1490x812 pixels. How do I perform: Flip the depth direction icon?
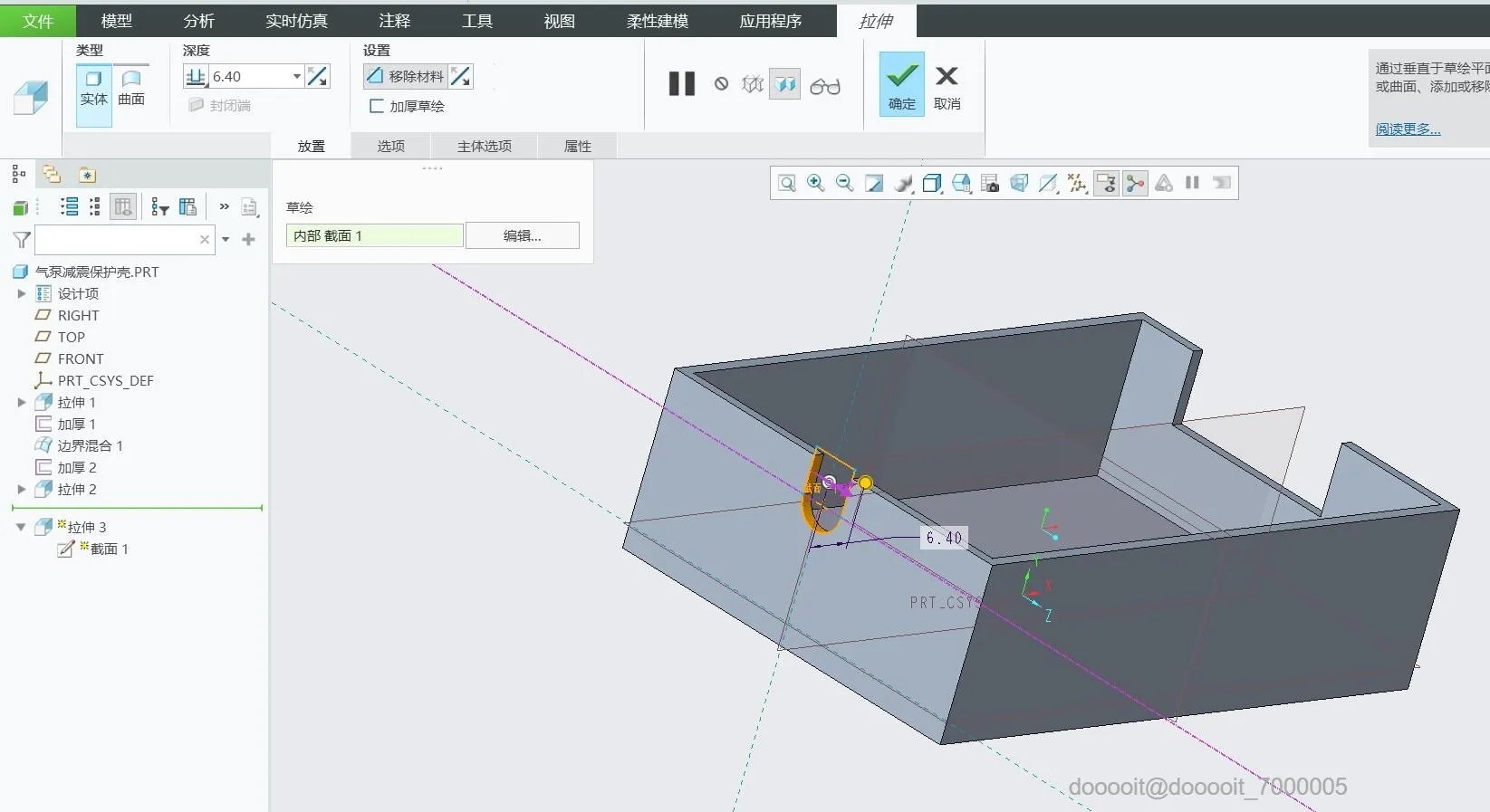pyautogui.click(x=317, y=76)
